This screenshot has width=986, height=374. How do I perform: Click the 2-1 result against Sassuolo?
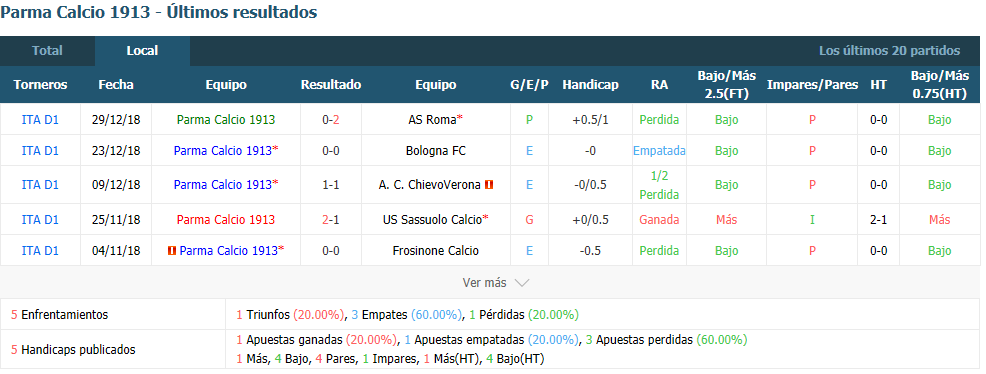[331, 219]
